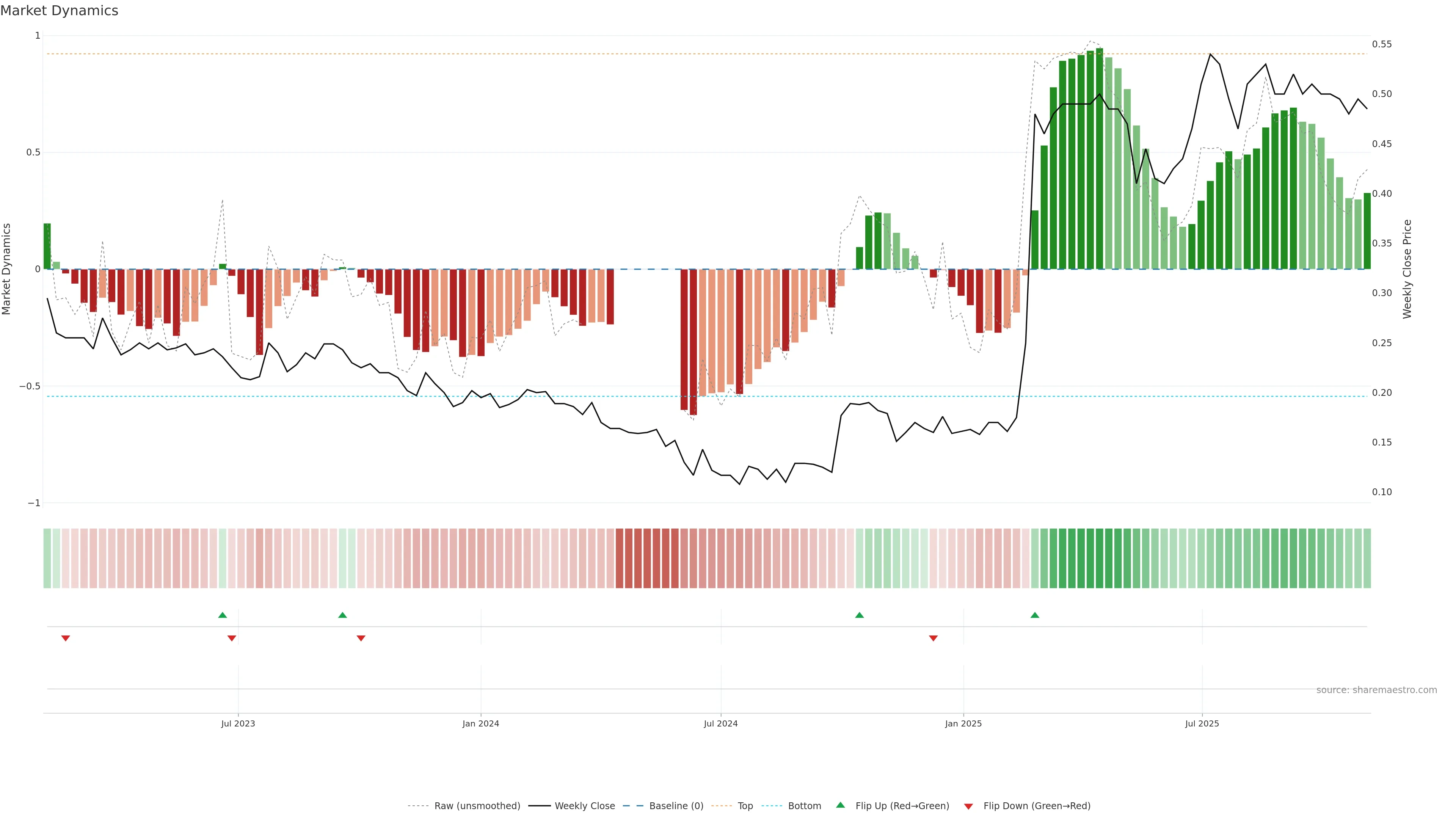Click the first green flip-up triangle near Jul 2023
The image size is (1456, 819).
(222, 615)
